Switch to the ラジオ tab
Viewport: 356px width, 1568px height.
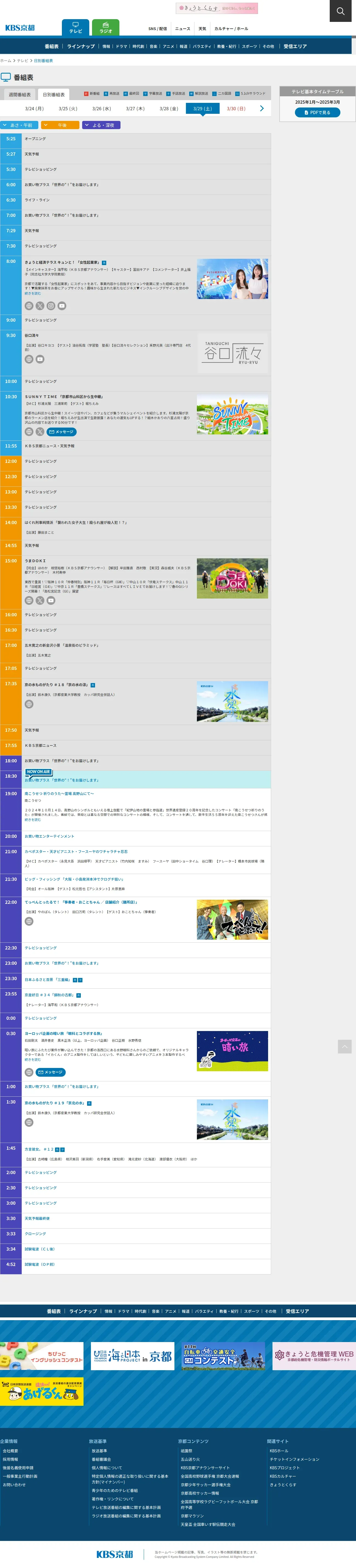(x=105, y=27)
